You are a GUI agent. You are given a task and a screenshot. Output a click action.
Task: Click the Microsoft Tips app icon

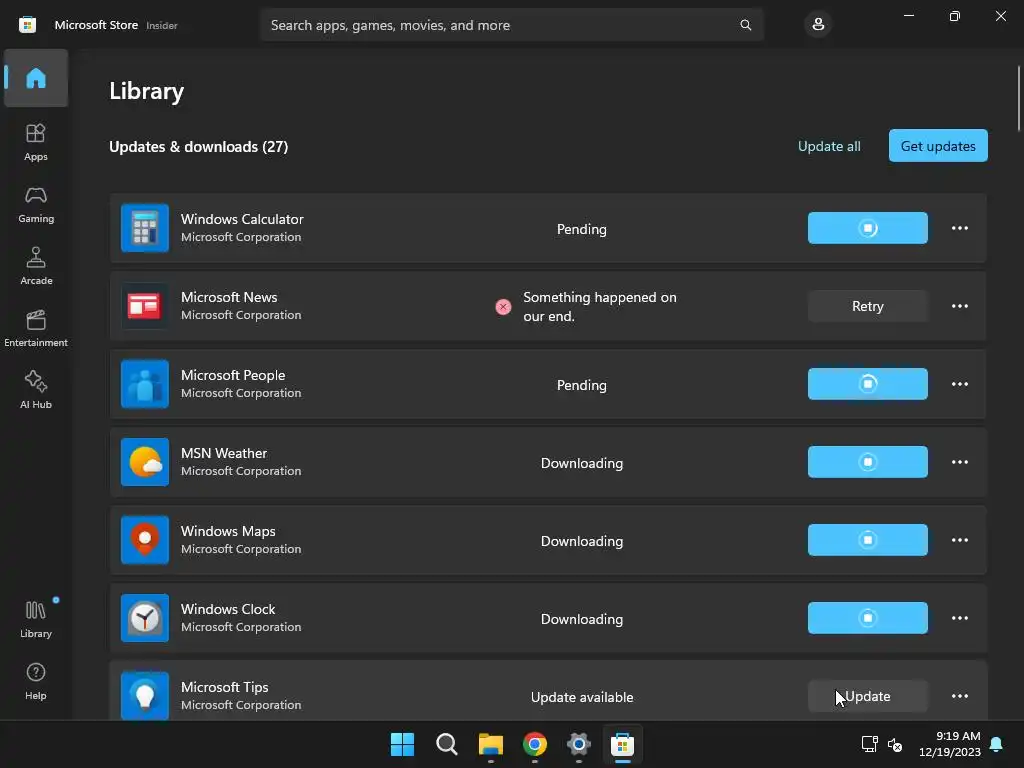tap(145, 696)
